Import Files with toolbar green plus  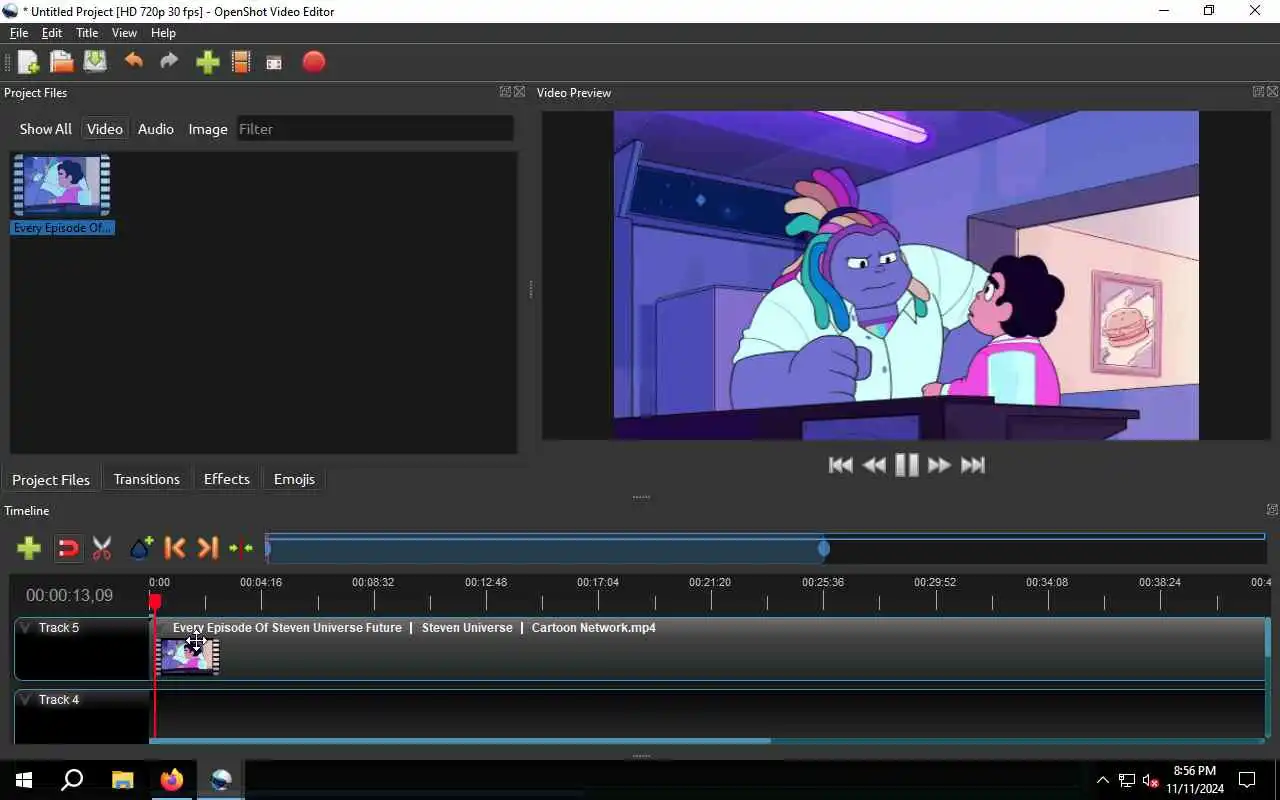pos(207,62)
